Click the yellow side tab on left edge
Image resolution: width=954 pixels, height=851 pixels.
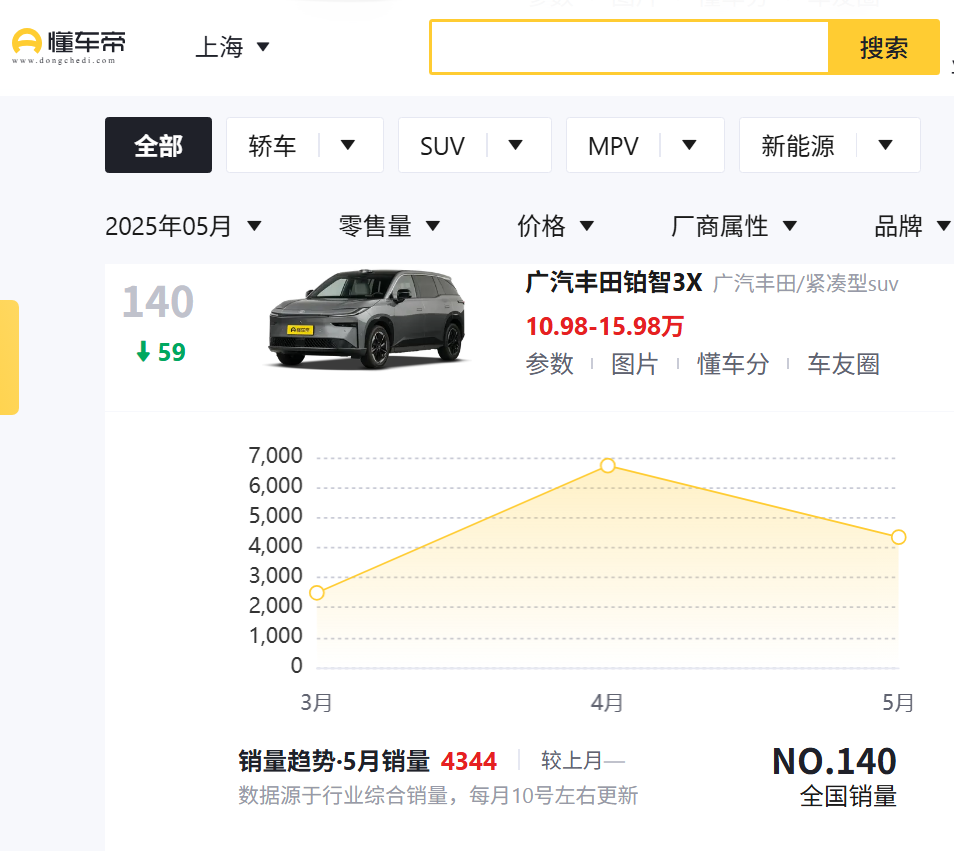(9, 357)
